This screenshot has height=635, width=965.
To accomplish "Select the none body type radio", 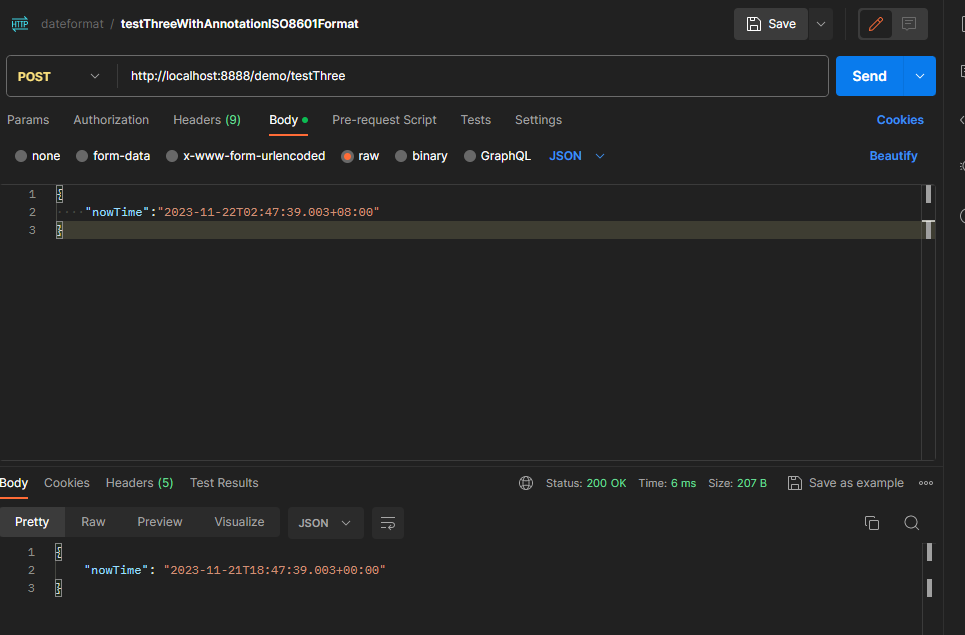I will 21,156.
